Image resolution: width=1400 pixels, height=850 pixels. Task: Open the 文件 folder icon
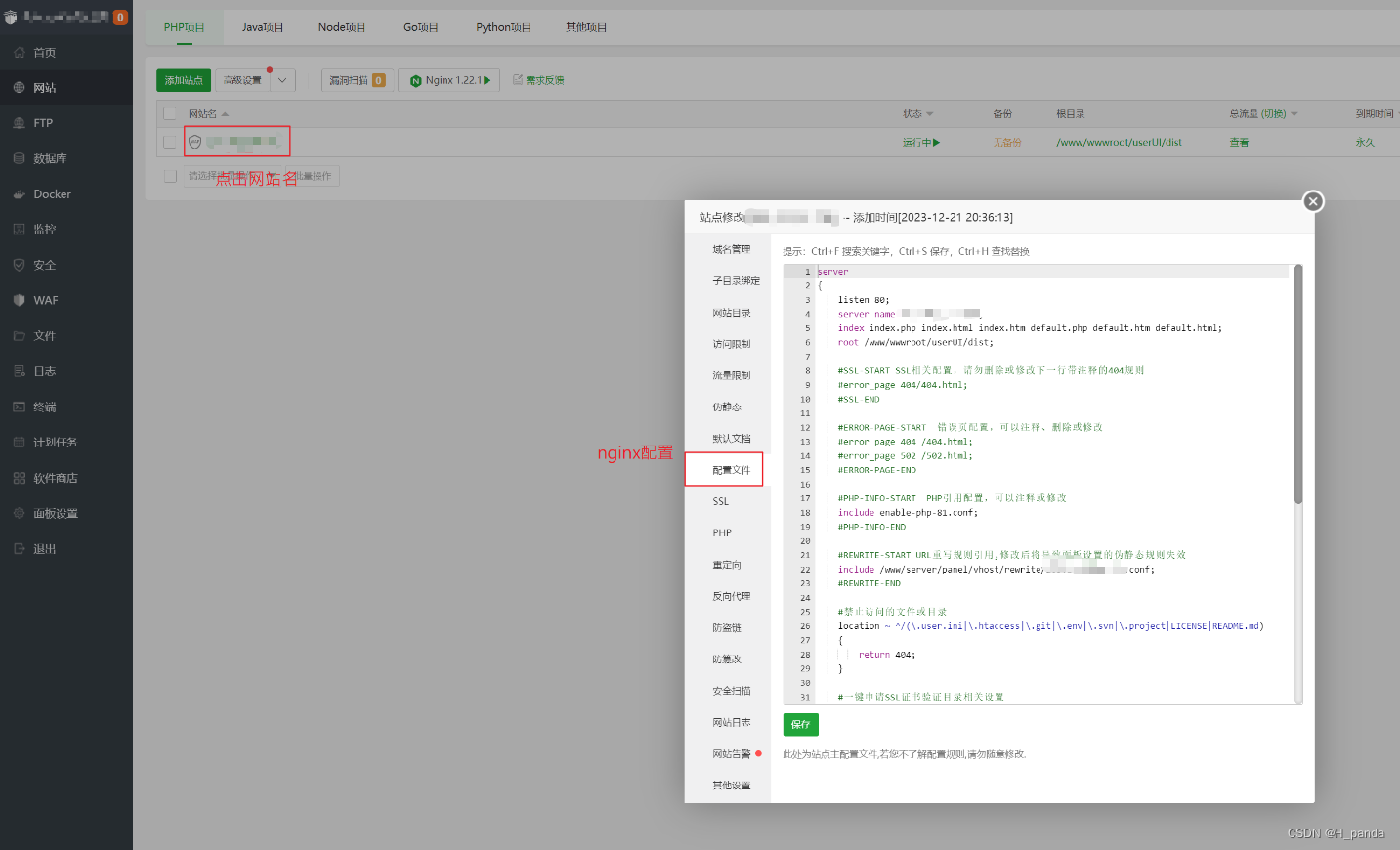(x=19, y=336)
